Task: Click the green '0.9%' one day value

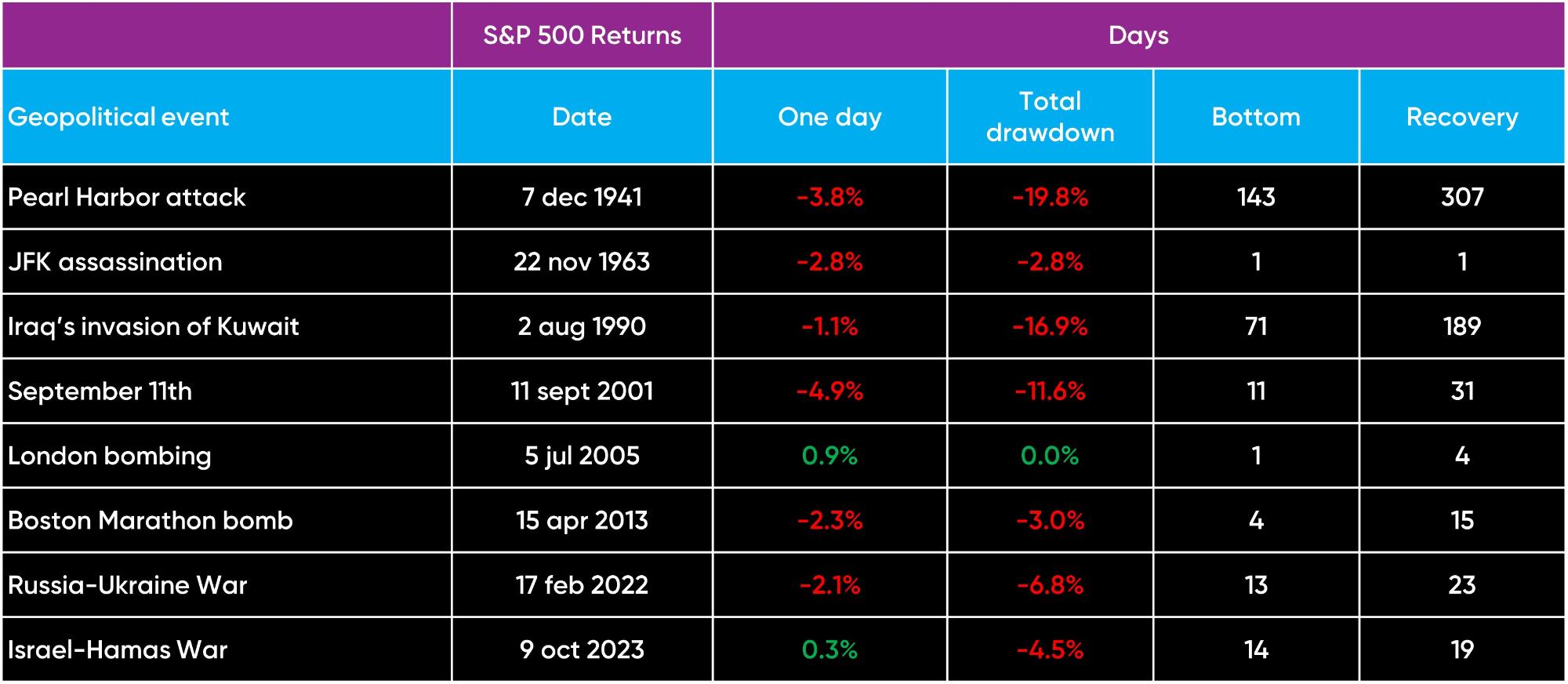Action: [x=829, y=456]
